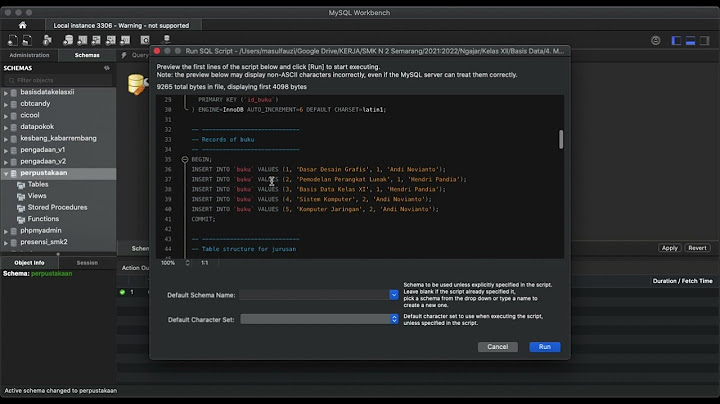The width and height of the screenshot is (720, 404).
Task: Expand the pengadaan_v1 schema
Action: 6,150
